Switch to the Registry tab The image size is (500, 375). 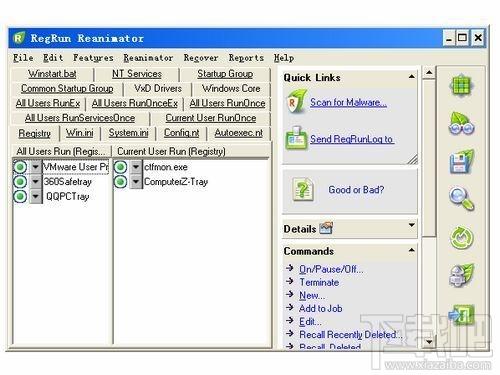point(35,133)
